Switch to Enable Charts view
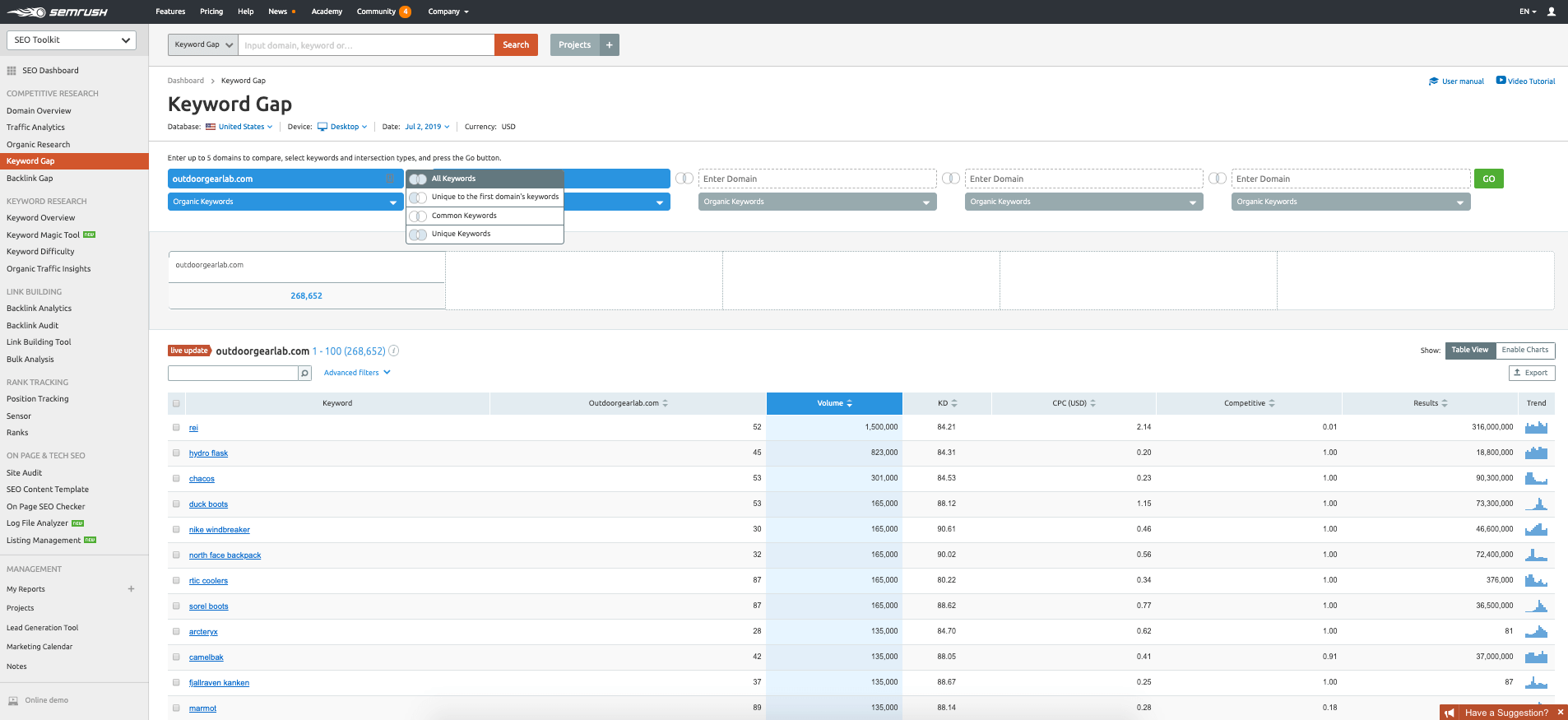The image size is (1568, 720). [1525, 351]
